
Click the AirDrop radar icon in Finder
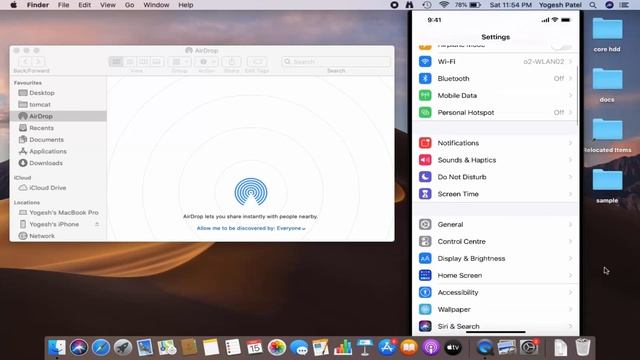click(x=251, y=191)
